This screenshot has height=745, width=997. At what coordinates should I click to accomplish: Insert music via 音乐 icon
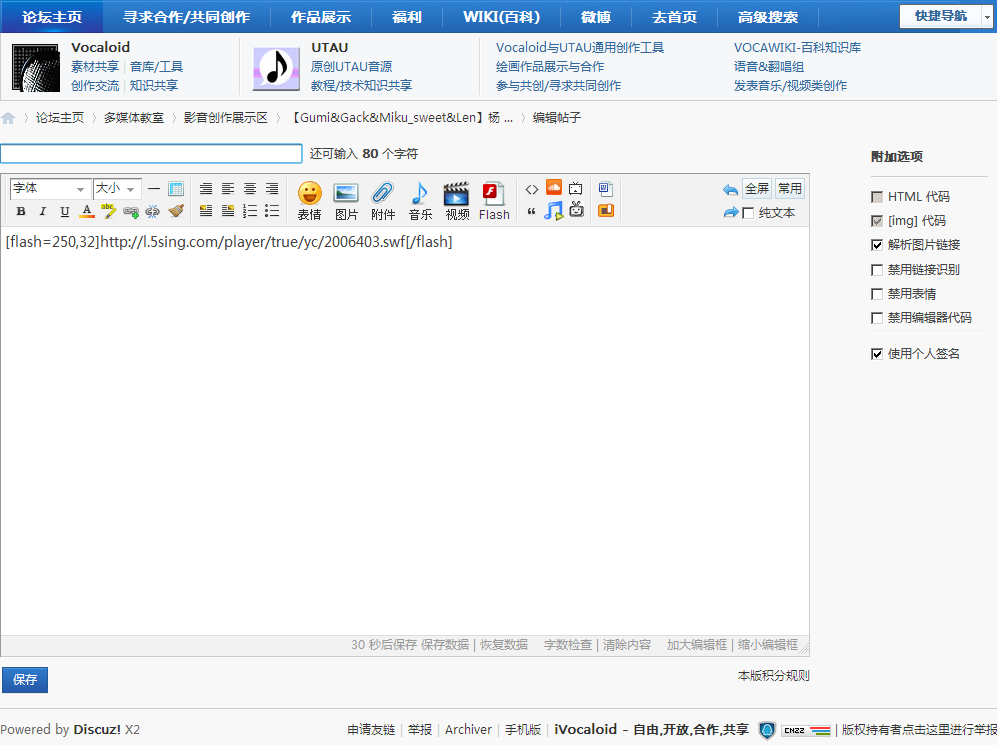[420, 201]
